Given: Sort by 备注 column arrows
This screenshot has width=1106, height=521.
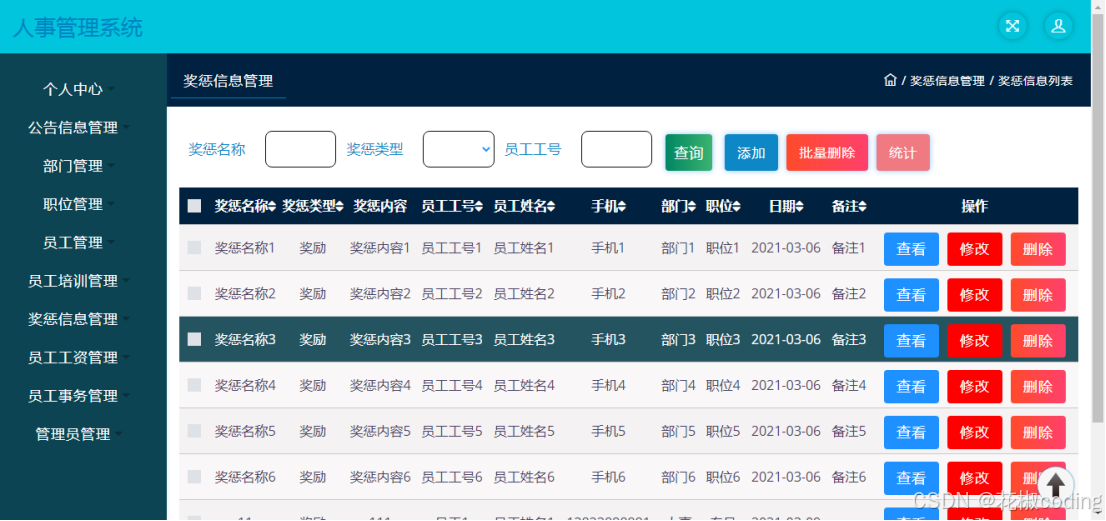Looking at the screenshot, I should (863, 207).
